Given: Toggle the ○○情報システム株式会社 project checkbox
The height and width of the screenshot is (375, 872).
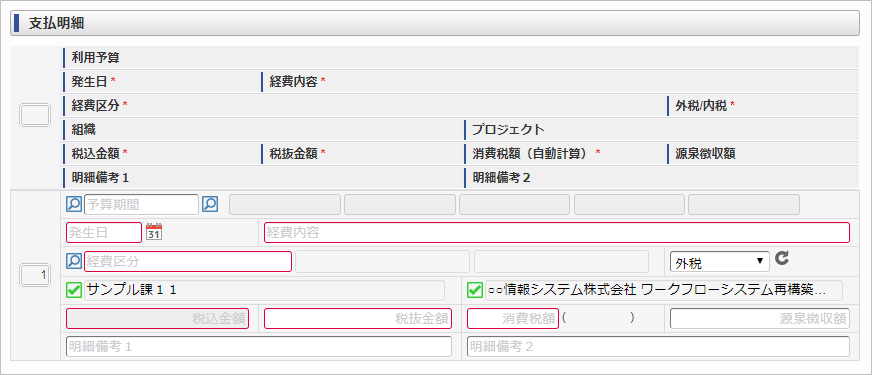Looking at the screenshot, I should [474, 290].
